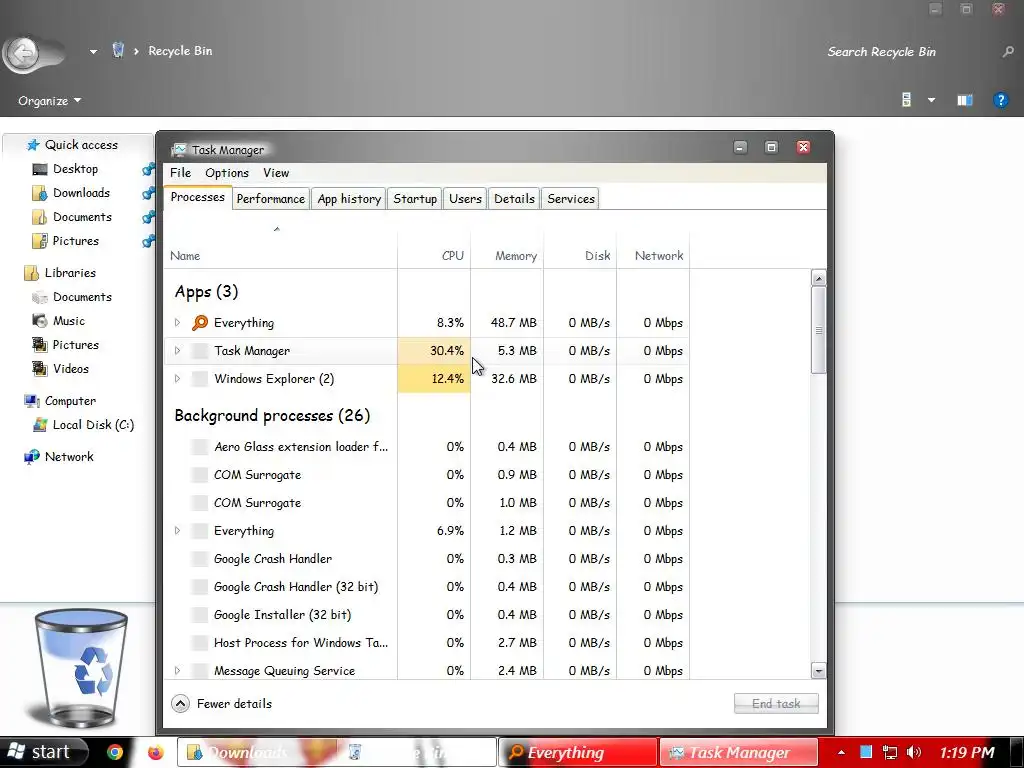Open the Help button in Recycle Bin window
This screenshot has width=1024, height=768.
1000,100
